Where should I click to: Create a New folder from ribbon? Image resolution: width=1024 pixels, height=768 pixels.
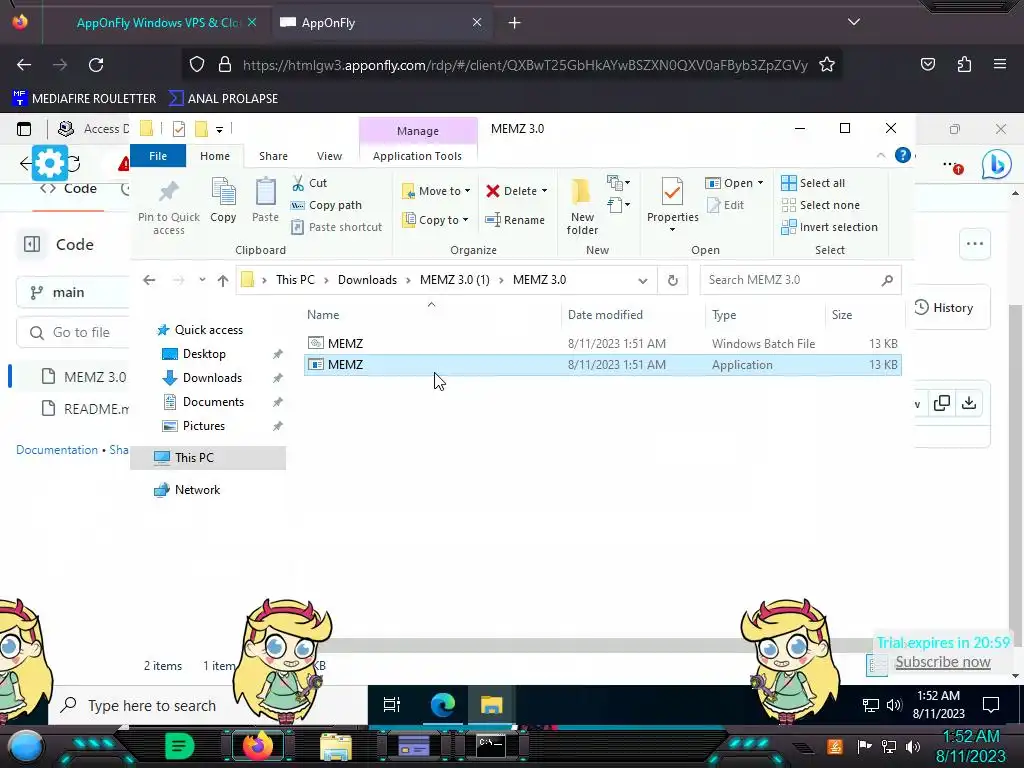(582, 206)
